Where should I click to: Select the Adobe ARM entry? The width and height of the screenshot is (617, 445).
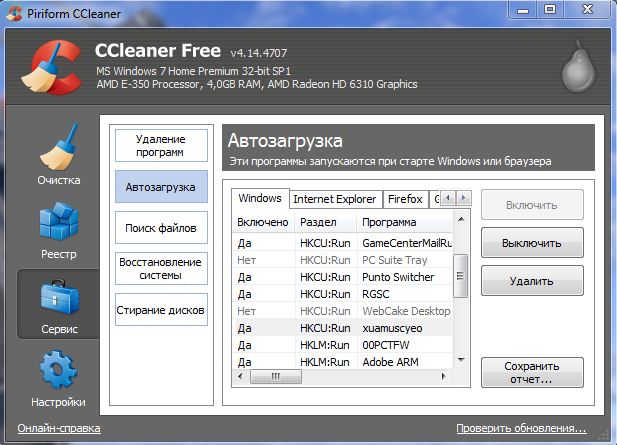(x=342, y=361)
